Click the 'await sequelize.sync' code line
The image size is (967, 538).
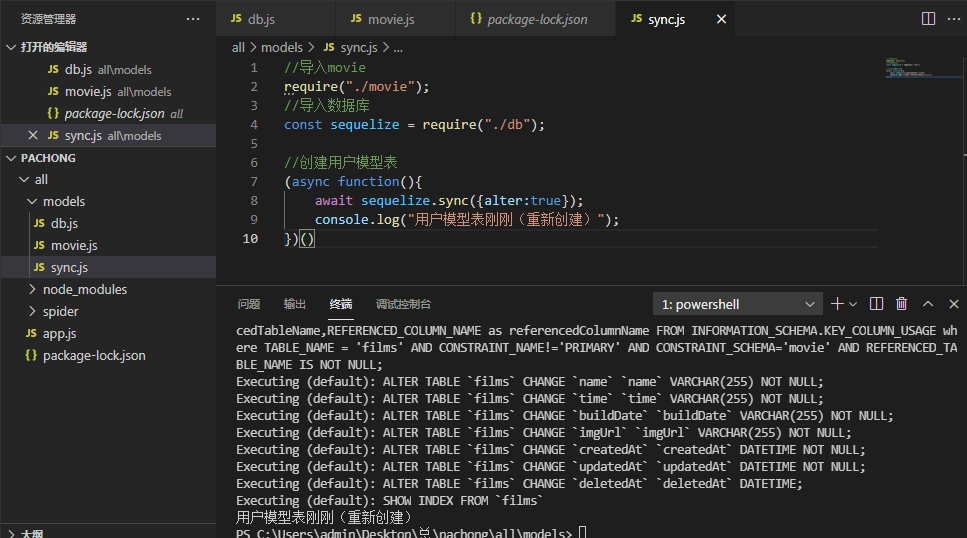click(x=449, y=201)
